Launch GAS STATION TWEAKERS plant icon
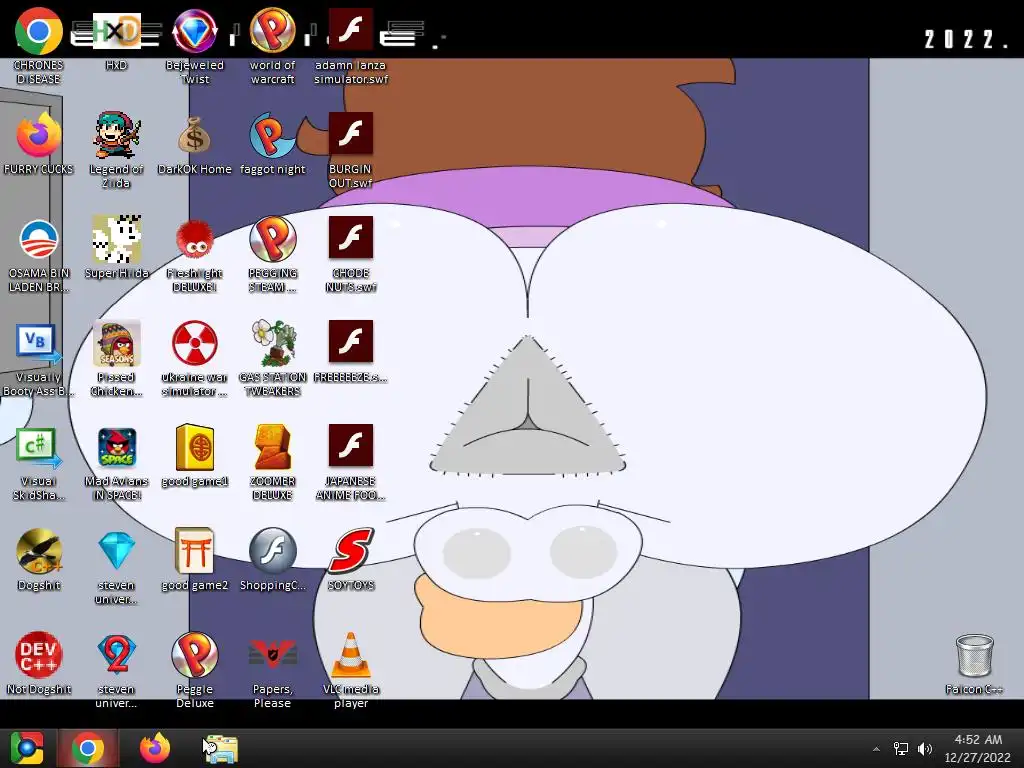 272,344
